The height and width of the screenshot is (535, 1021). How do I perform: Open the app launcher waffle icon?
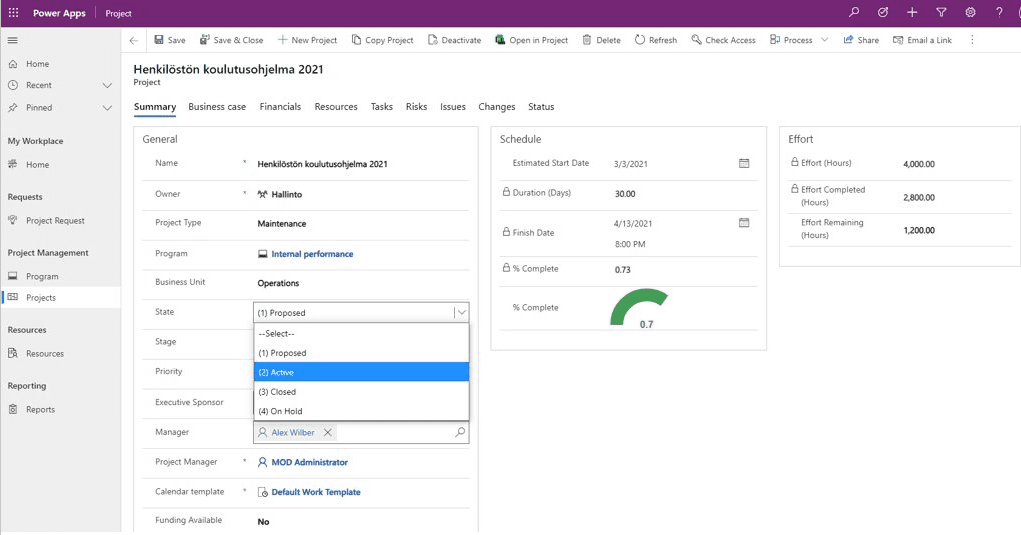tap(13, 13)
